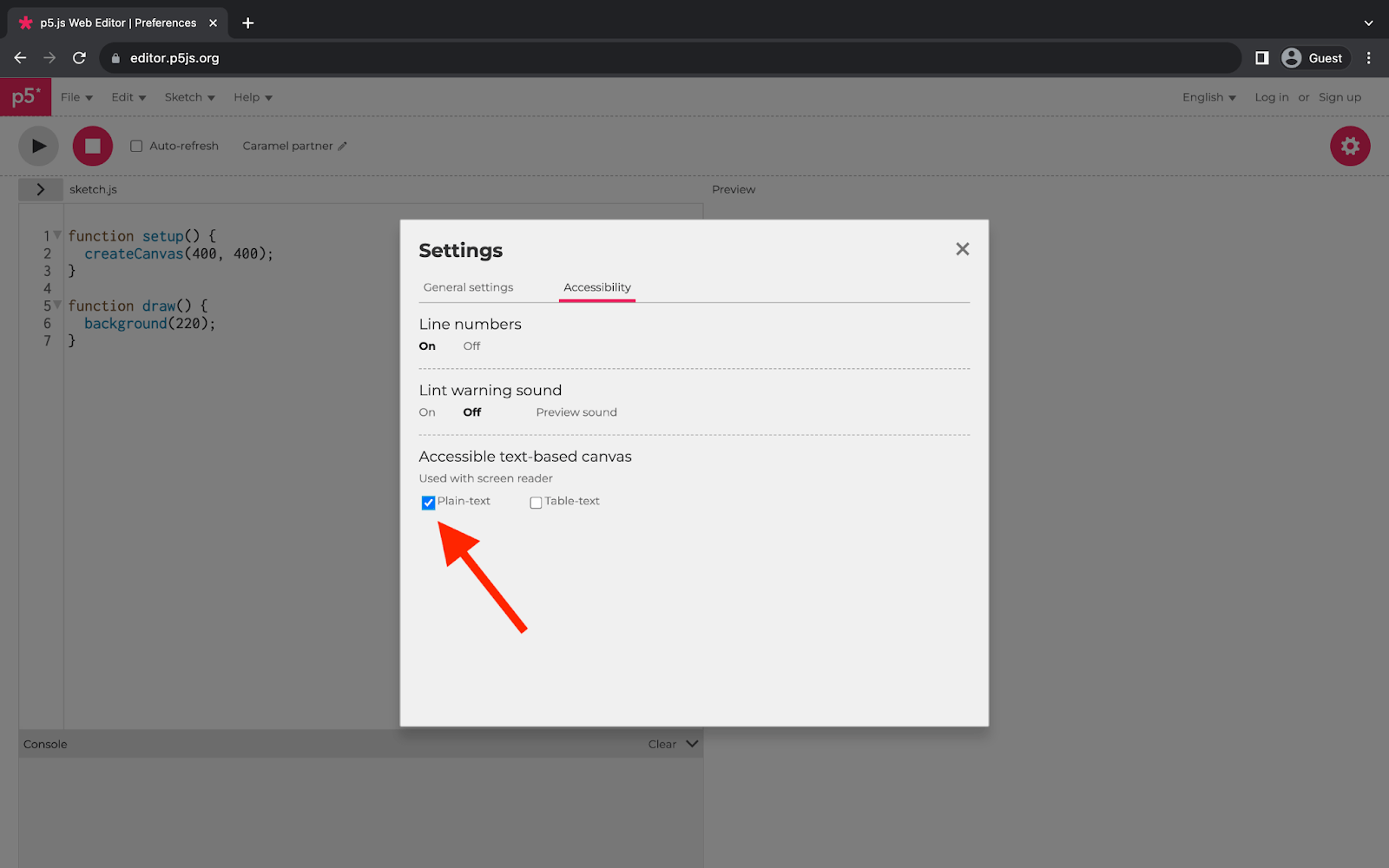Turn Lint warning sound On
The height and width of the screenshot is (868, 1389).
pos(426,412)
